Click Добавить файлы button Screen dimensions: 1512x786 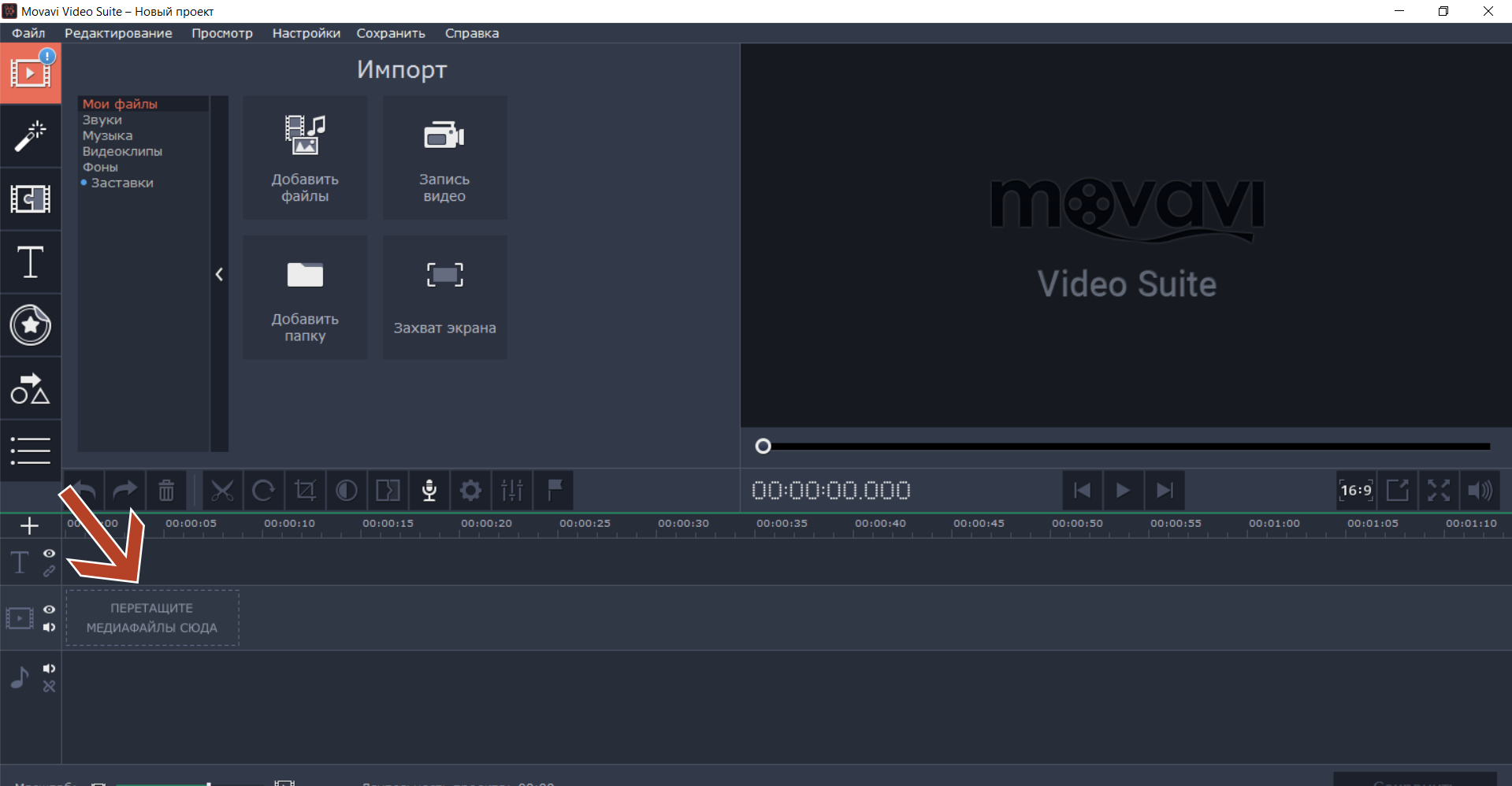[x=305, y=158]
